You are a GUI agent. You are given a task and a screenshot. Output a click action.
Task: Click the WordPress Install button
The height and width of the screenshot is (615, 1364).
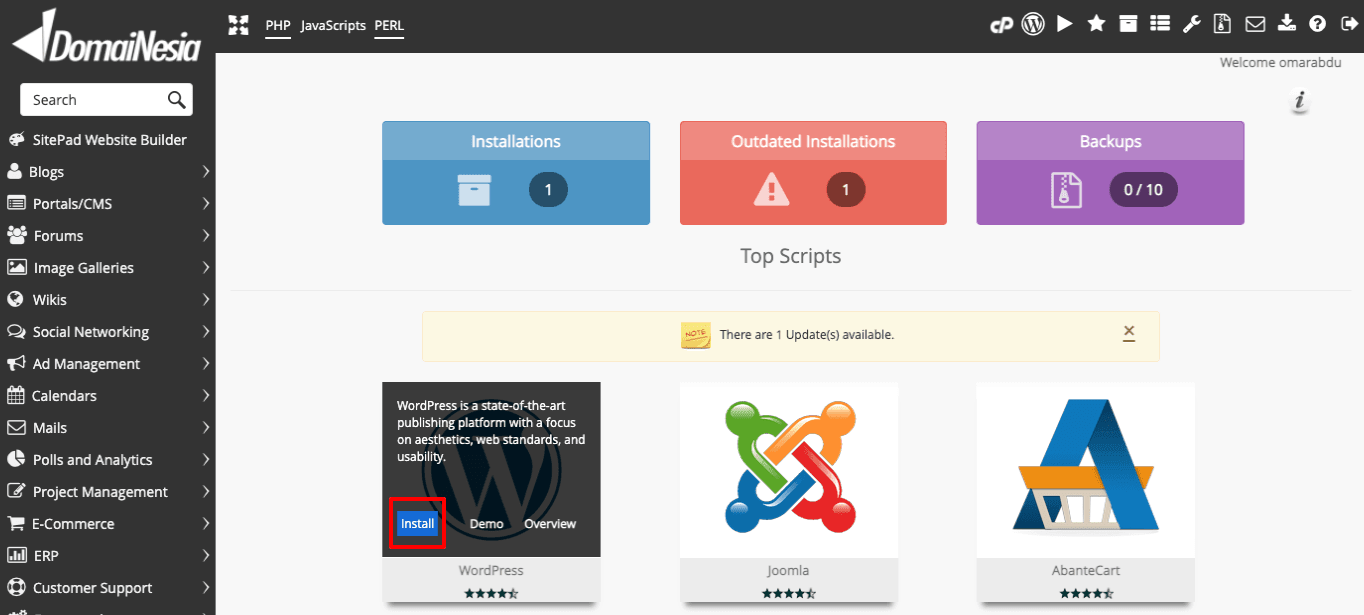tap(417, 524)
